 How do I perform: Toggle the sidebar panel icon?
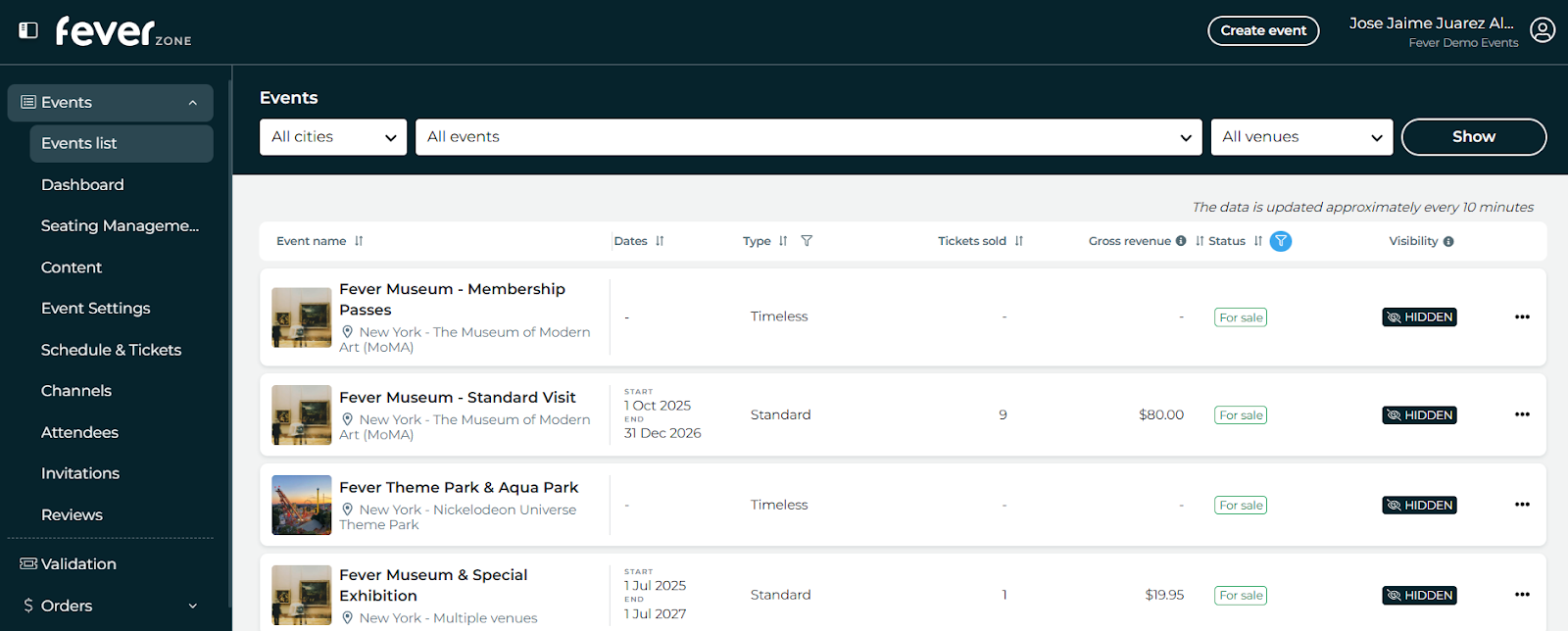click(x=28, y=30)
